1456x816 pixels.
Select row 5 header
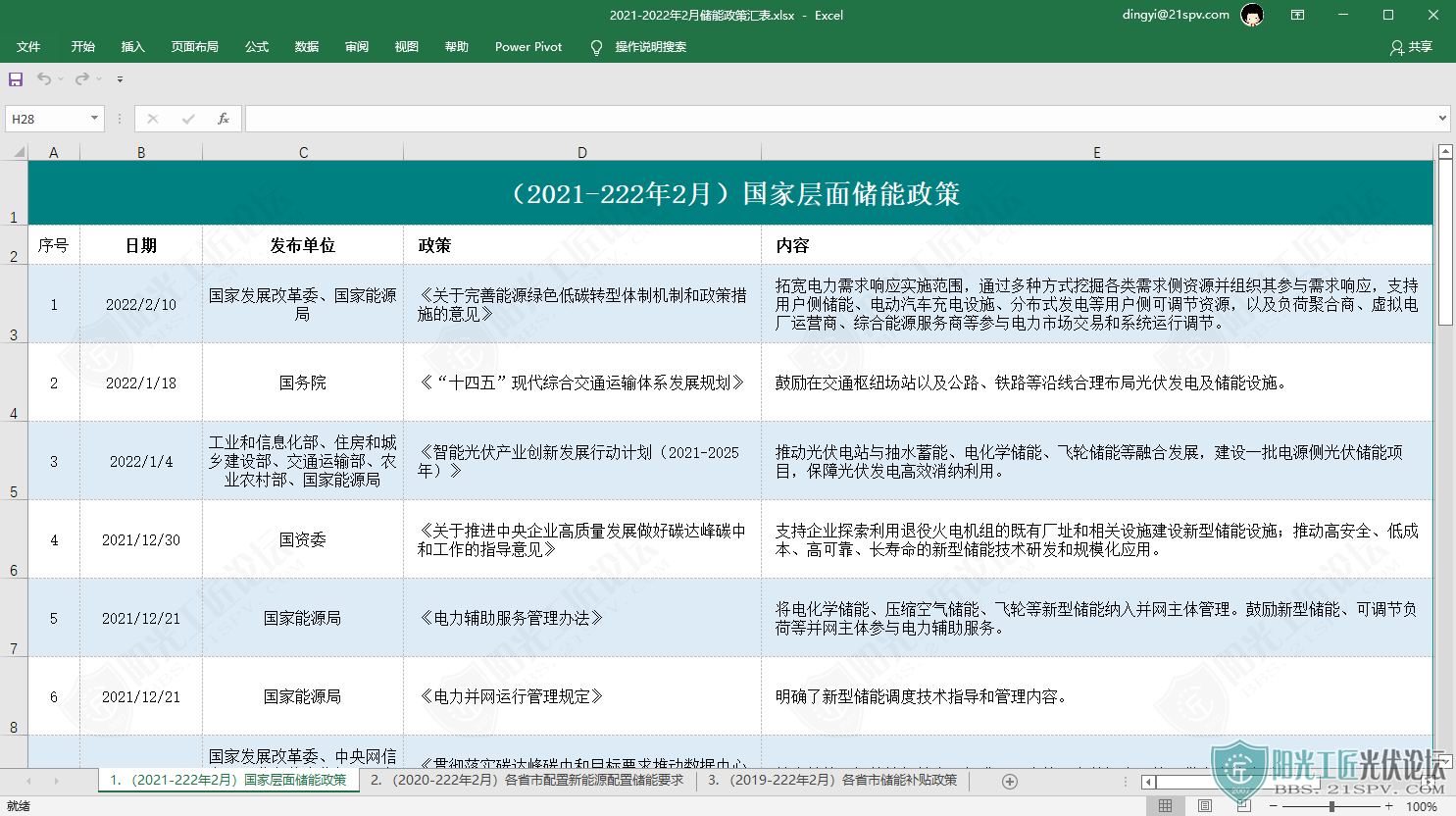click(x=14, y=461)
